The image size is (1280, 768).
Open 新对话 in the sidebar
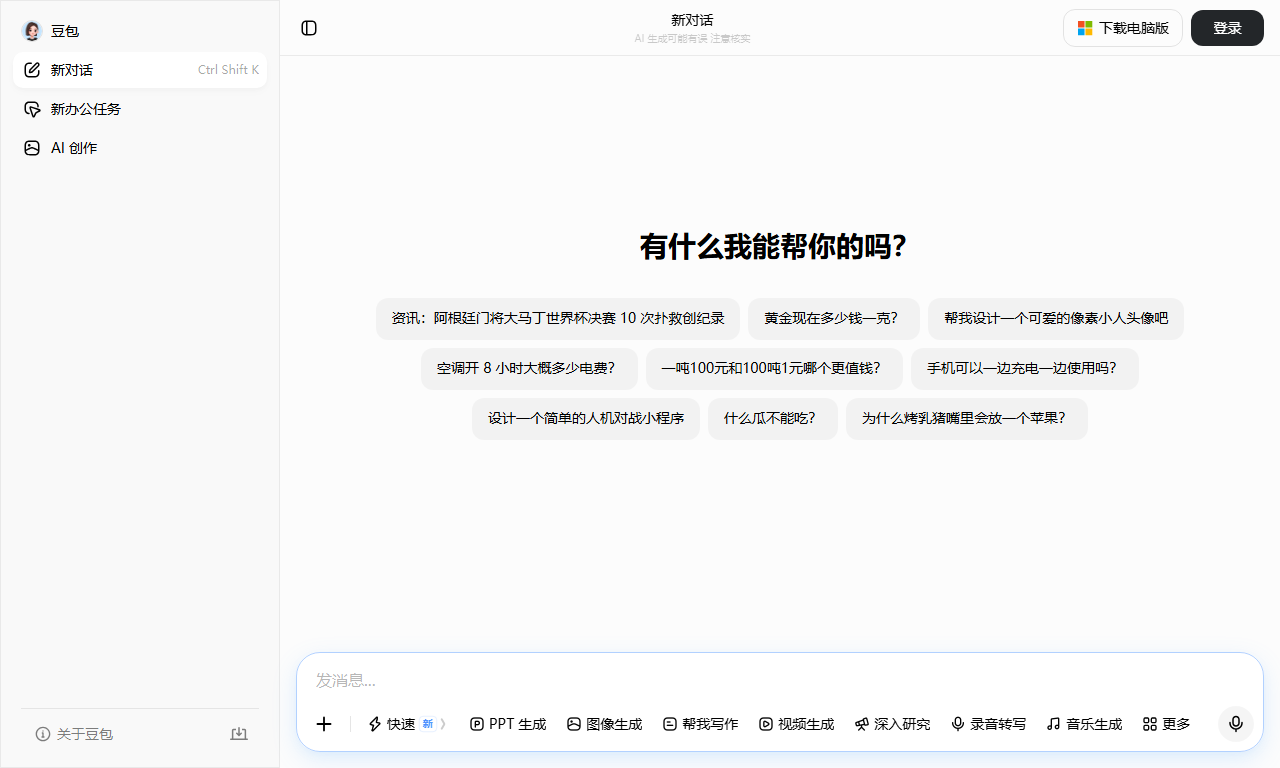[x=140, y=70]
